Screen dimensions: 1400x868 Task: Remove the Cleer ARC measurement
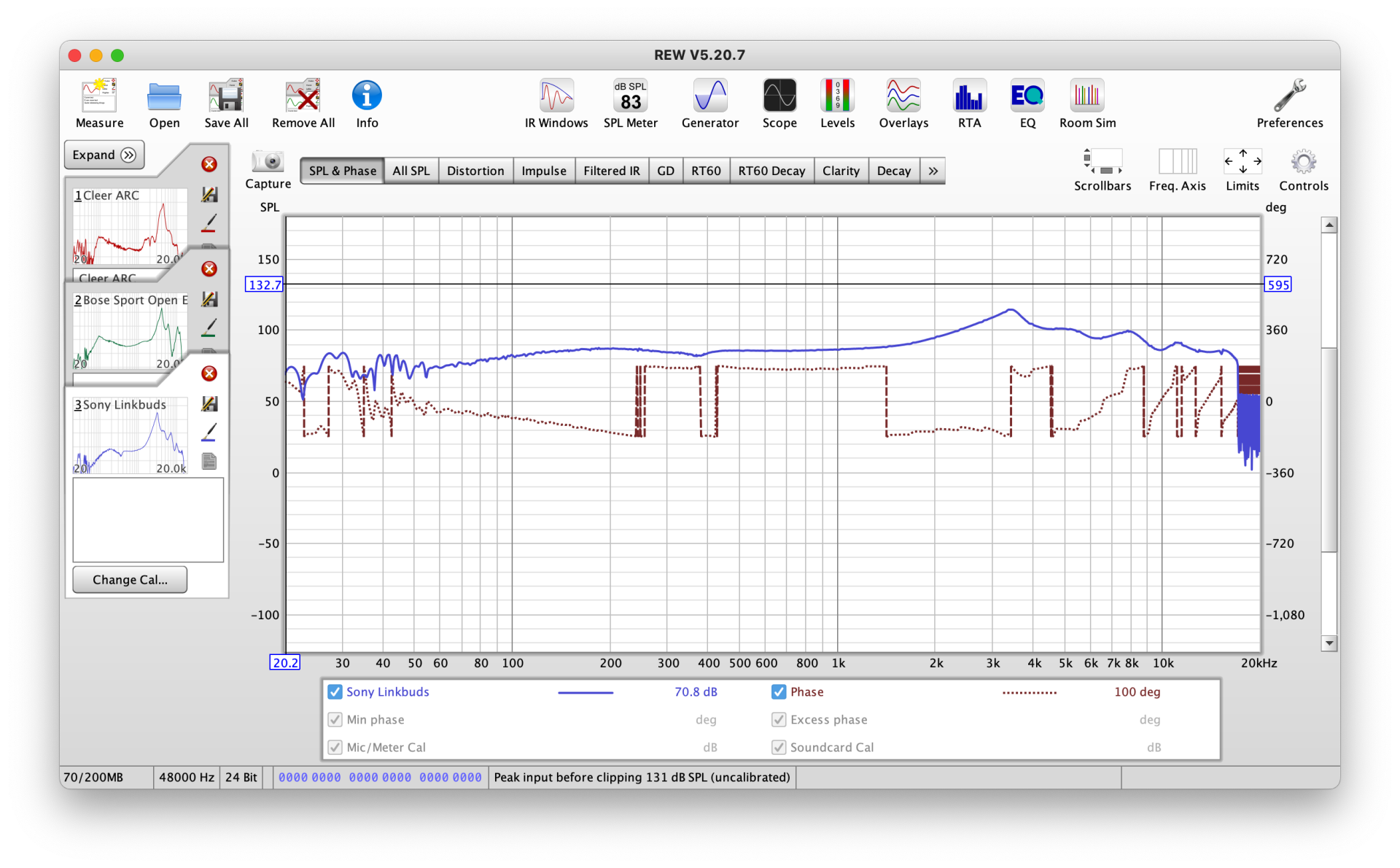pyautogui.click(x=209, y=164)
